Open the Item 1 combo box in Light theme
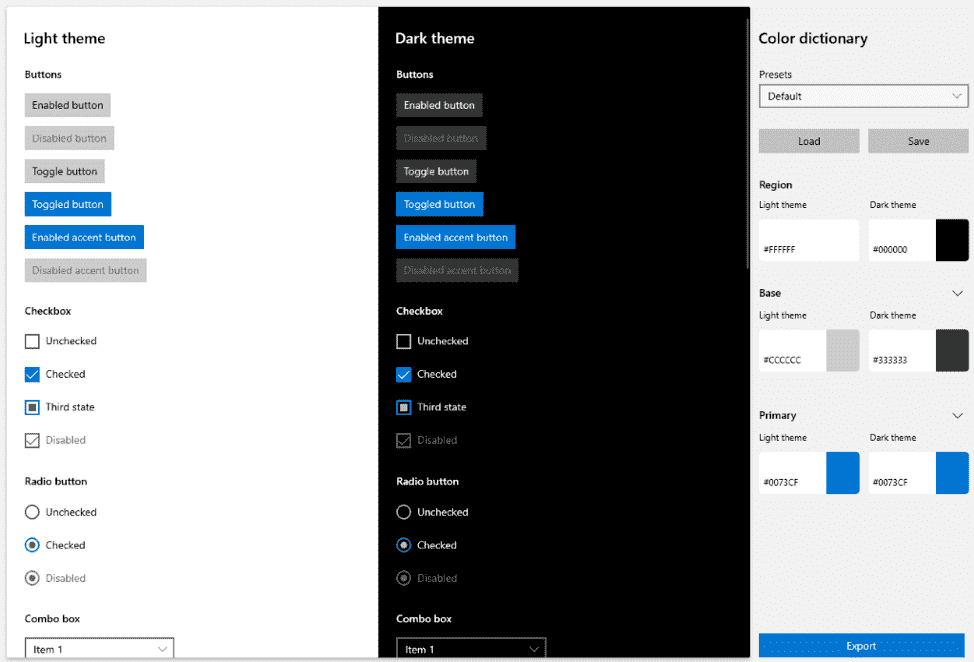 (x=99, y=649)
